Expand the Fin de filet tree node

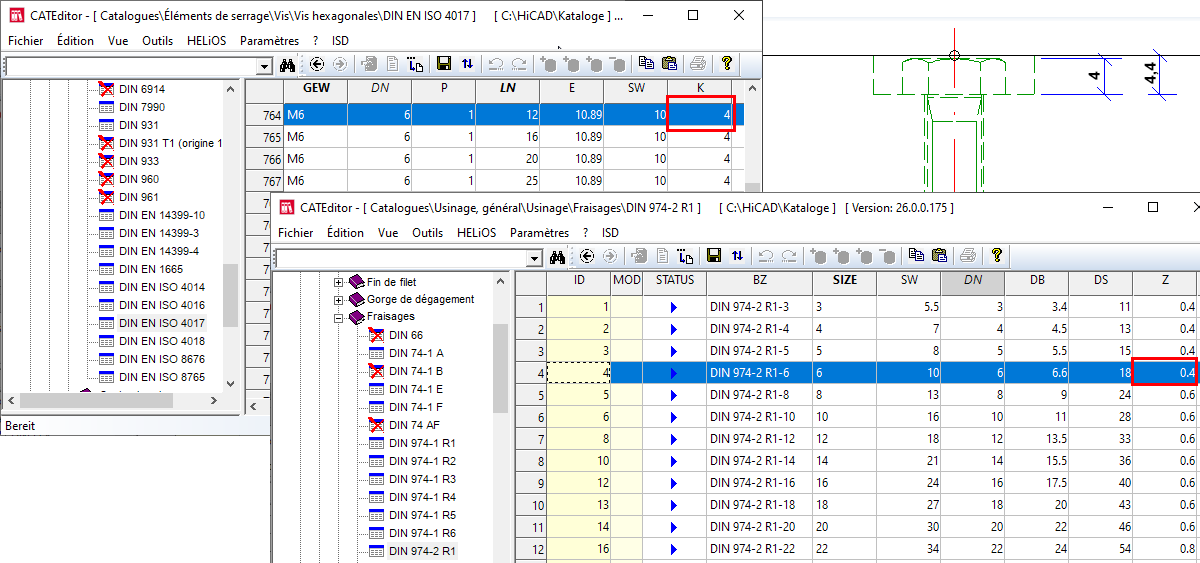click(339, 281)
